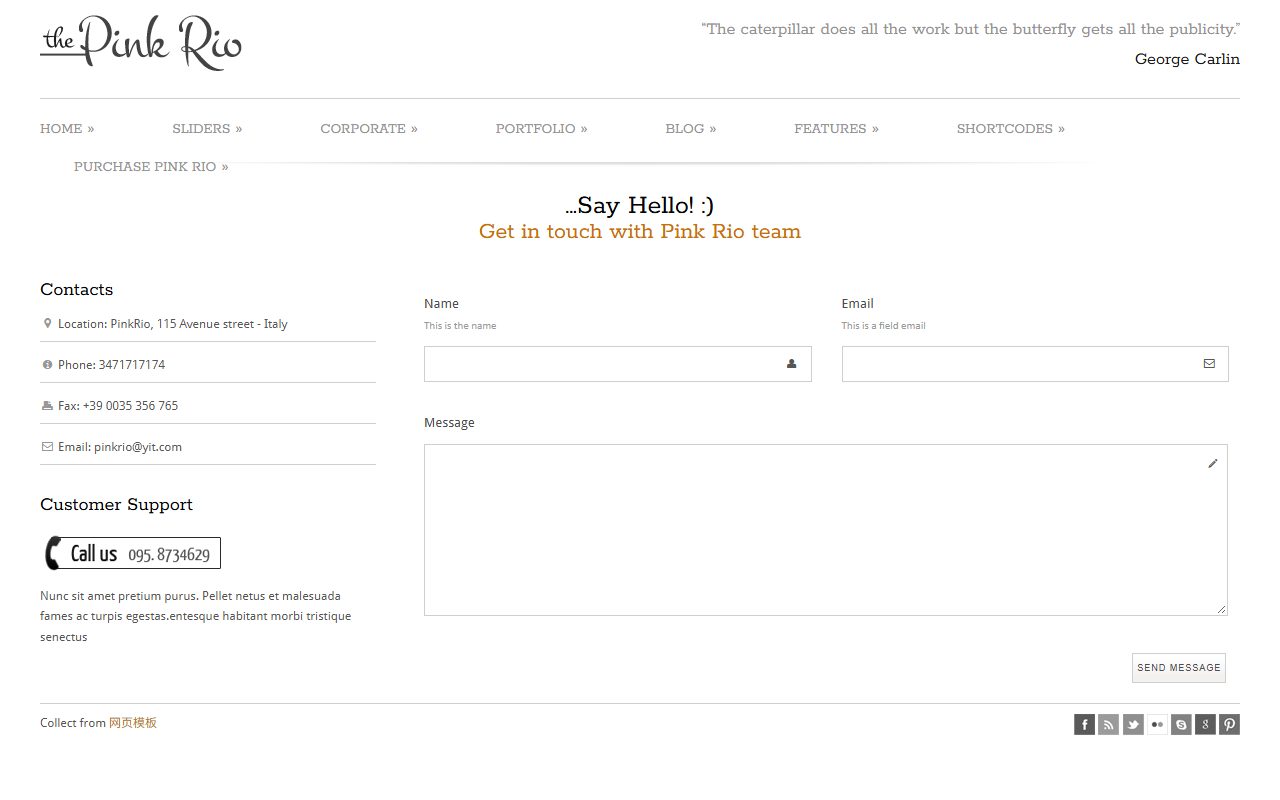Click the 'Contacts' heading
This screenshot has width=1280, height=800.
click(77, 290)
